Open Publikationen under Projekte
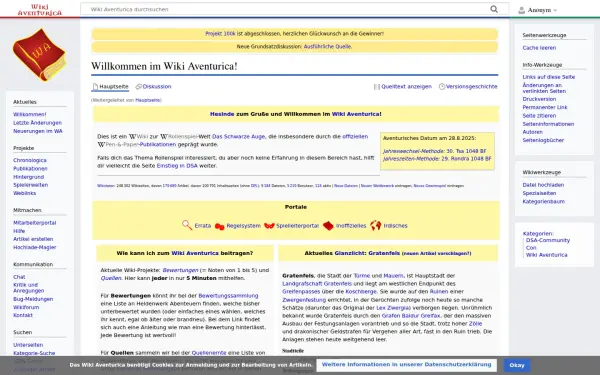This screenshot has height=375, width=600. (30, 169)
